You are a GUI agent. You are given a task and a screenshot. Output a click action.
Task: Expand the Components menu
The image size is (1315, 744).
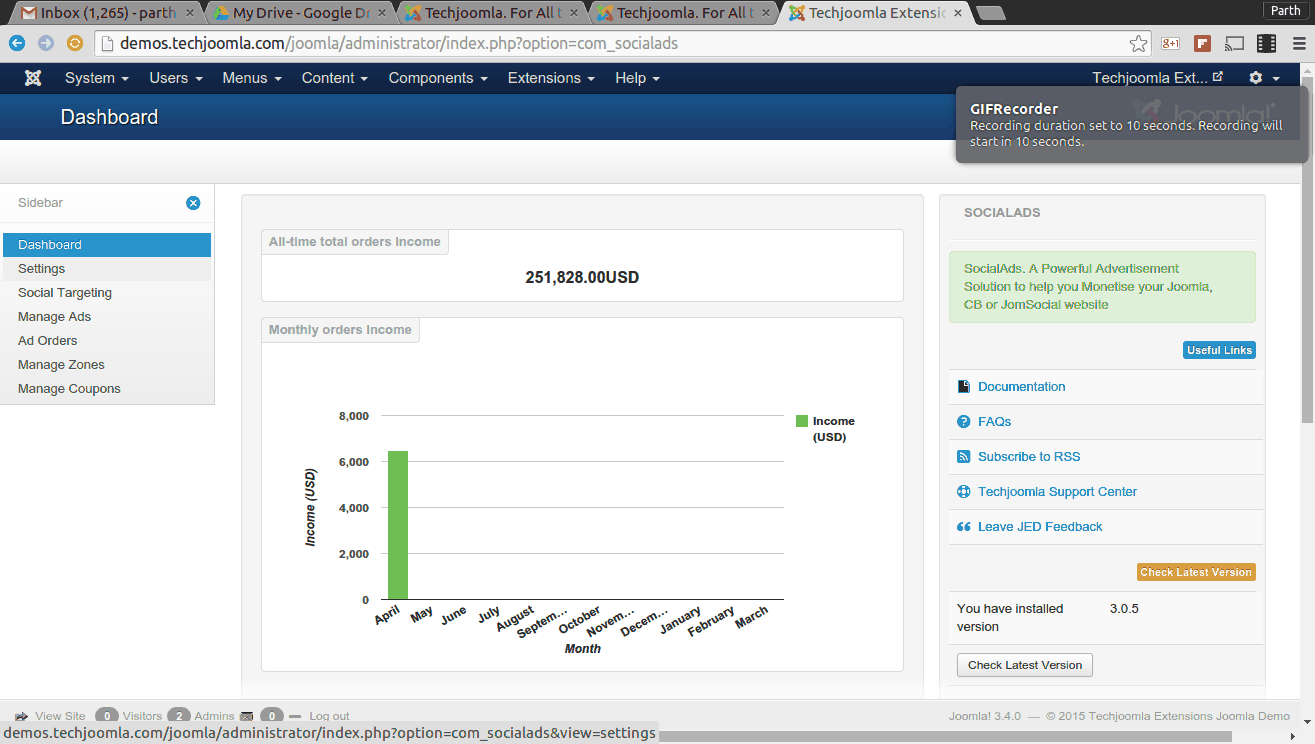(437, 78)
